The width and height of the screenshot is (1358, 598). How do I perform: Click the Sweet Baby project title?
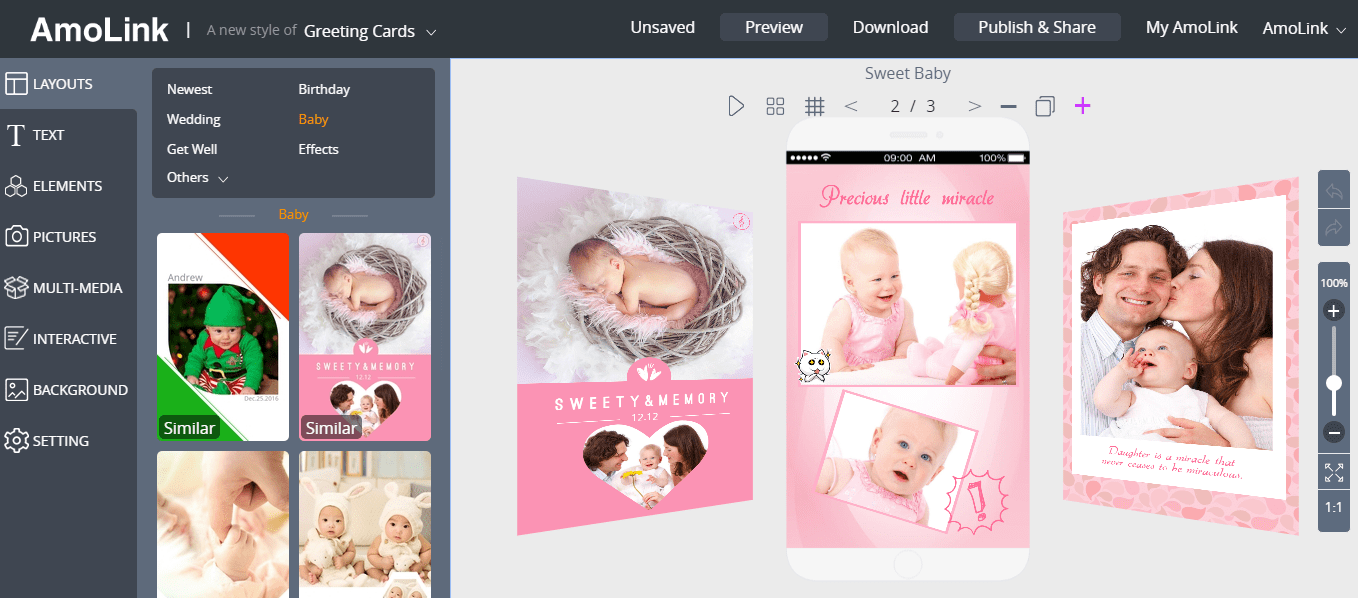(x=907, y=73)
